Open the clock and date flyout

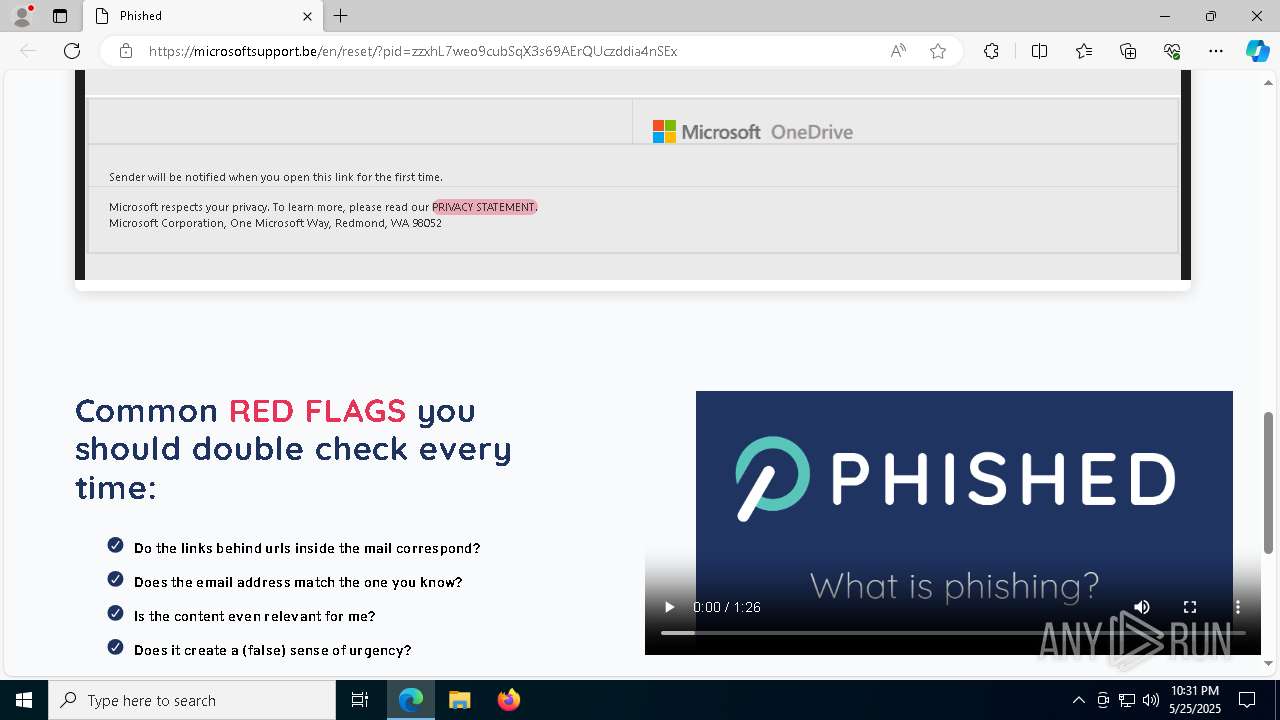point(1194,700)
